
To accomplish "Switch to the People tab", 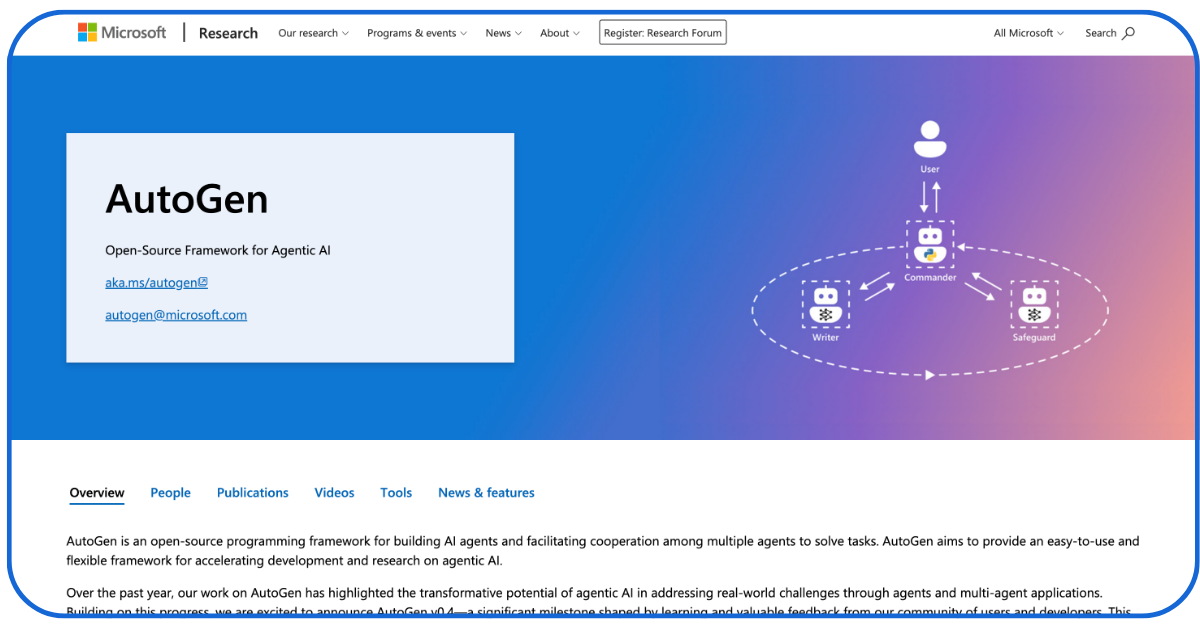I will 170,493.
